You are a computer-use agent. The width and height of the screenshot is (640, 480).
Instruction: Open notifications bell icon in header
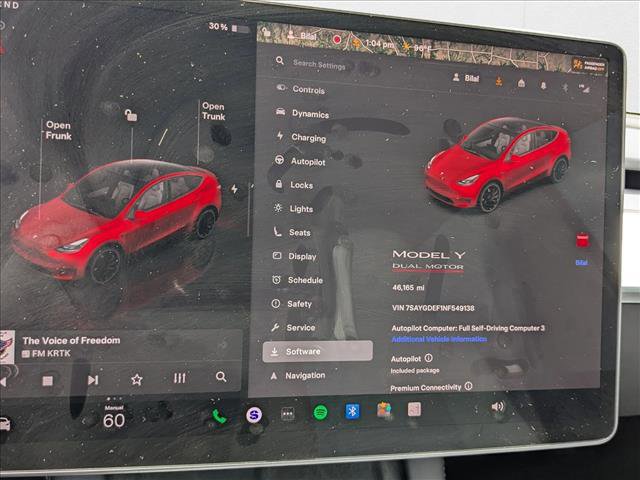544,85
